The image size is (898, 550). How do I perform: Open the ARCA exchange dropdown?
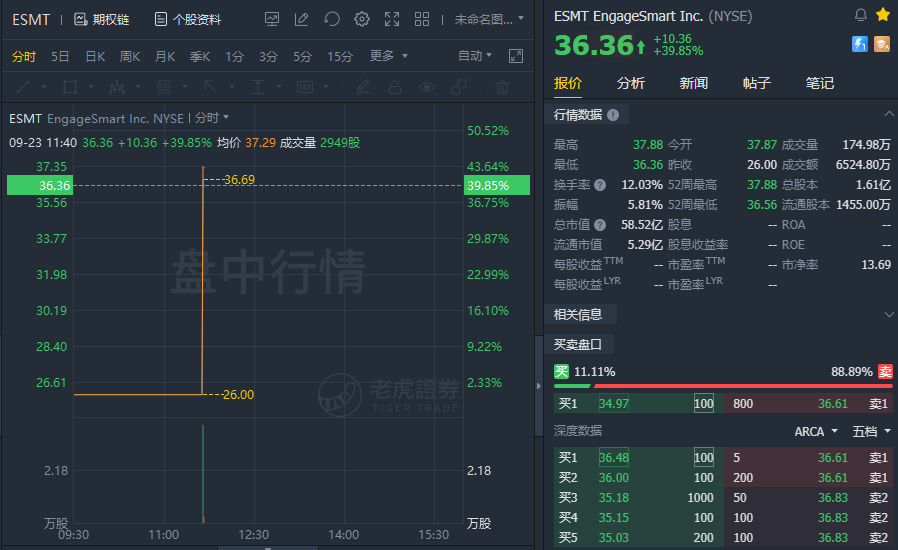(x=816, y=431)
